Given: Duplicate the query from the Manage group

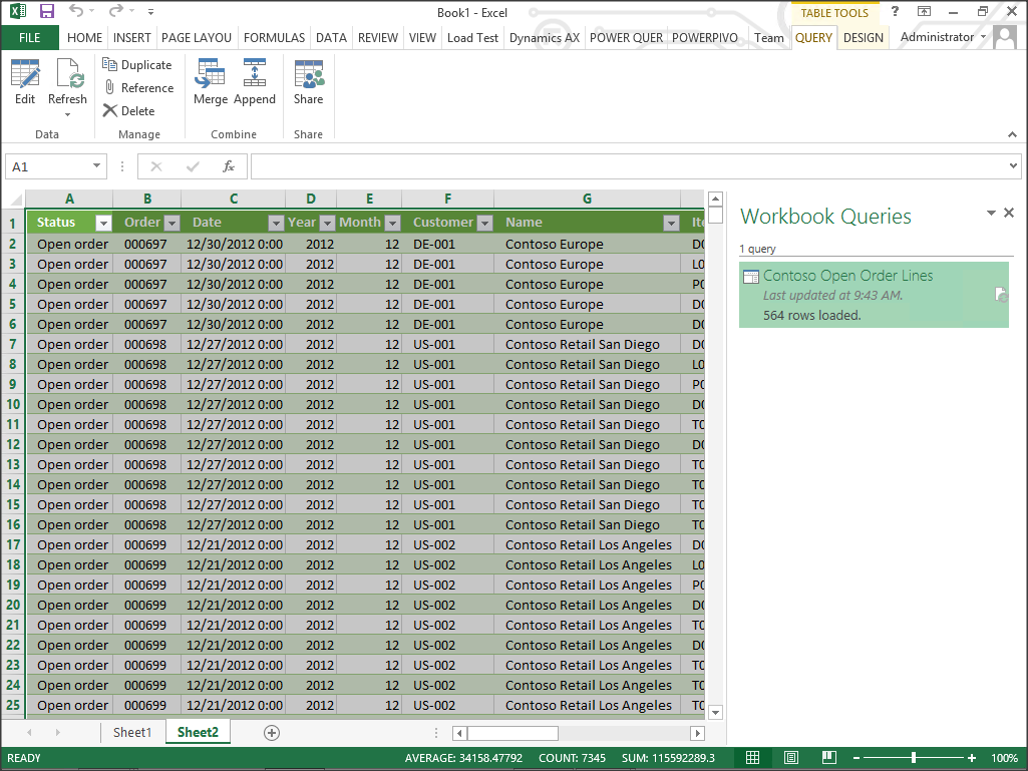Looking at the screenshot, I should pos(137,65).
